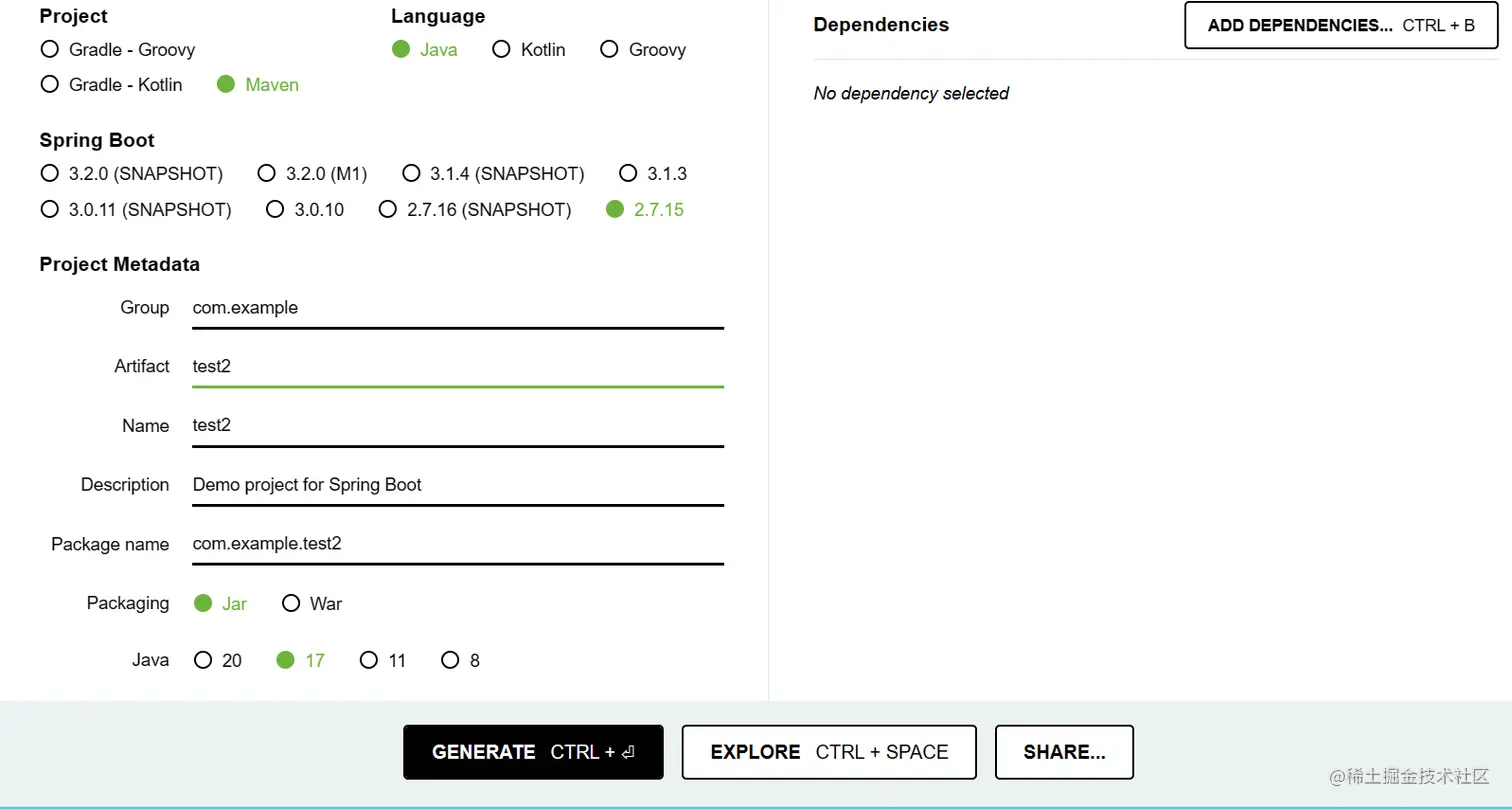Choose Spring Boot 2.7.16 (SNAPSHOT)
The height and width of the screenshot is (809, 1512).
(475, 209)
